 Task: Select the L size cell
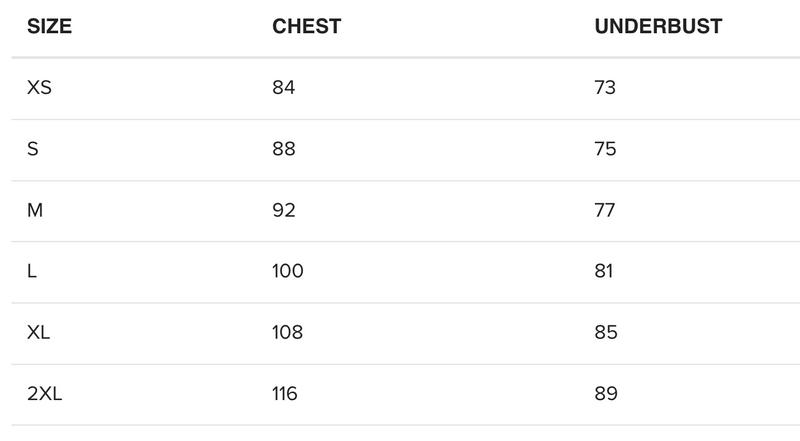(x=32, y=271)
